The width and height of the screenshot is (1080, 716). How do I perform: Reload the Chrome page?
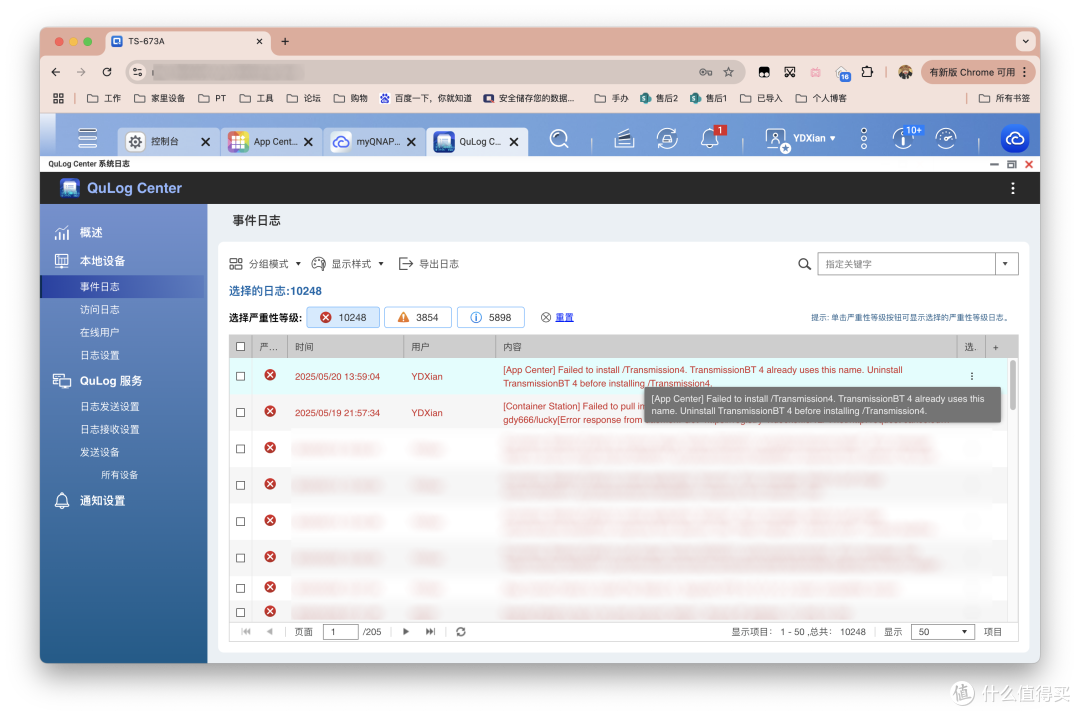tap(107, 72)
